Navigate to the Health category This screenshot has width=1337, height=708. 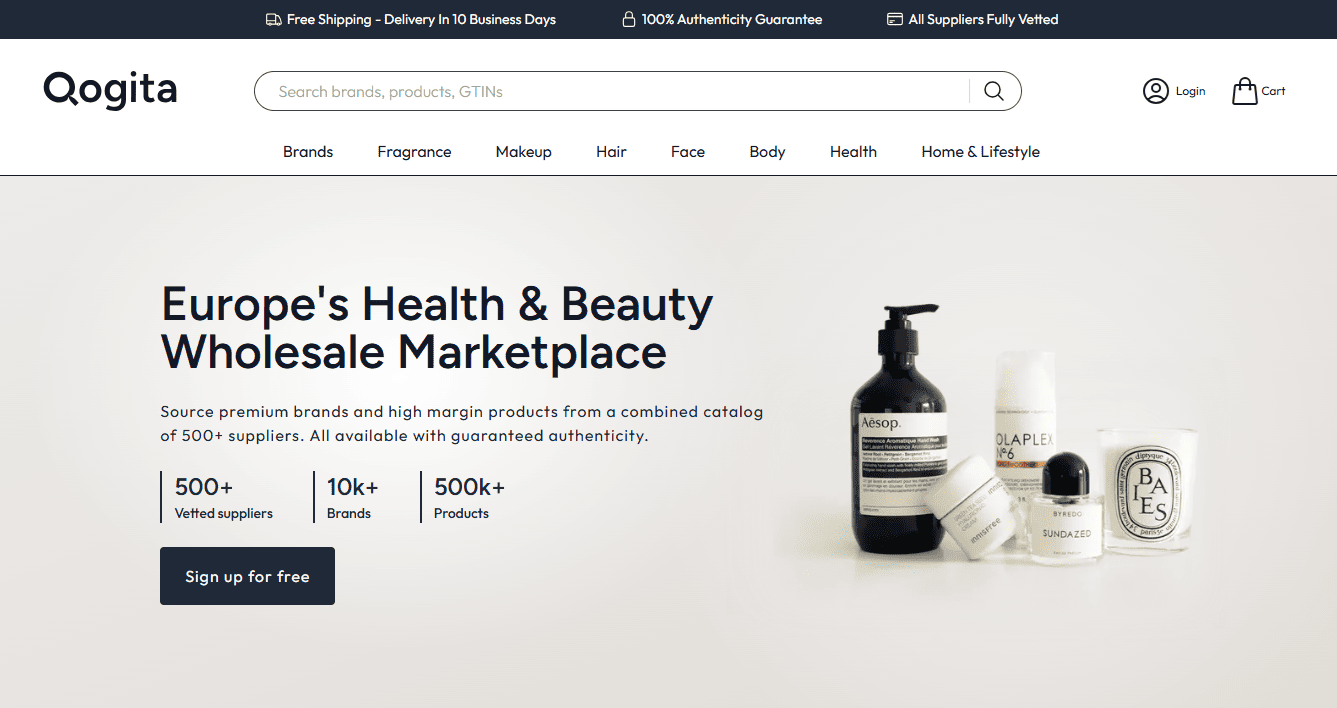(x=853, y=152)
